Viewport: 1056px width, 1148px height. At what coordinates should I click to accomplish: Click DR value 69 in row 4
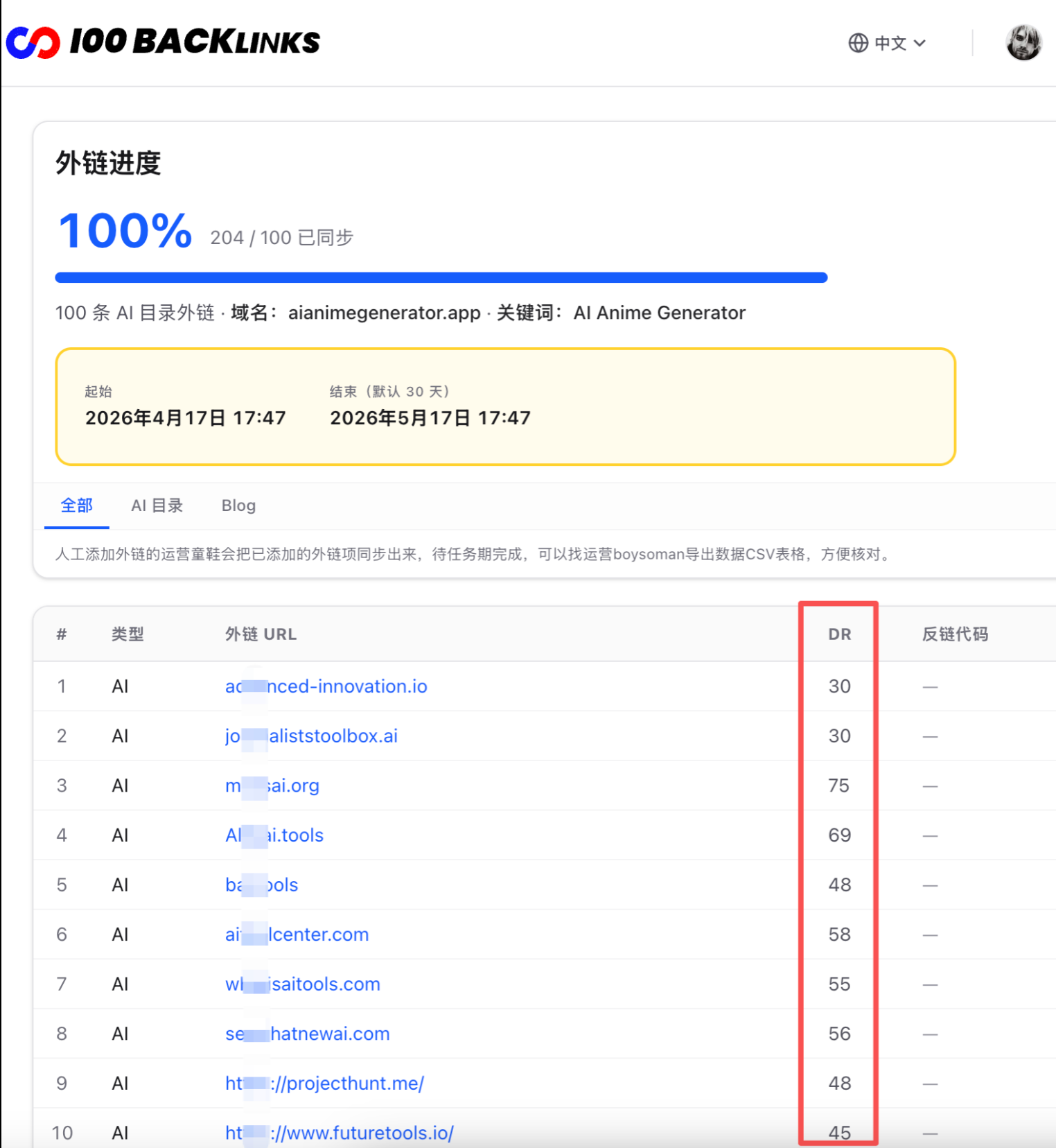point(840,835)
